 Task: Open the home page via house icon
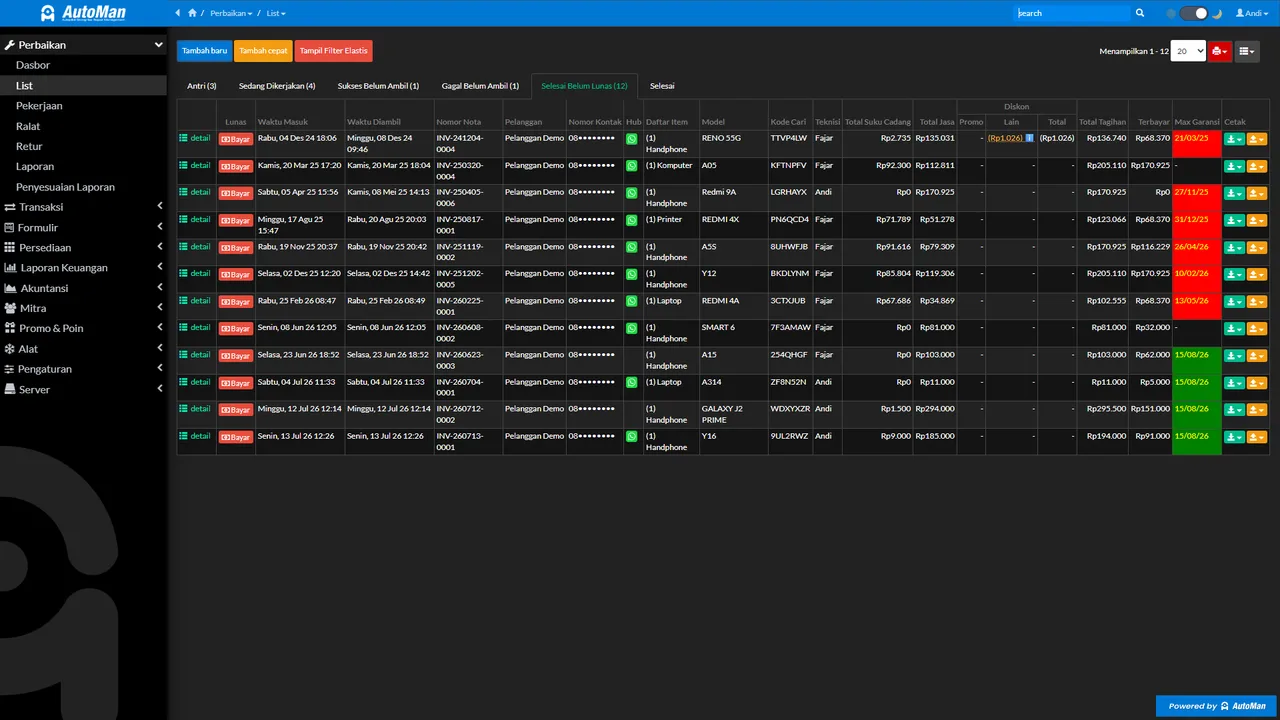pos(192,13)
